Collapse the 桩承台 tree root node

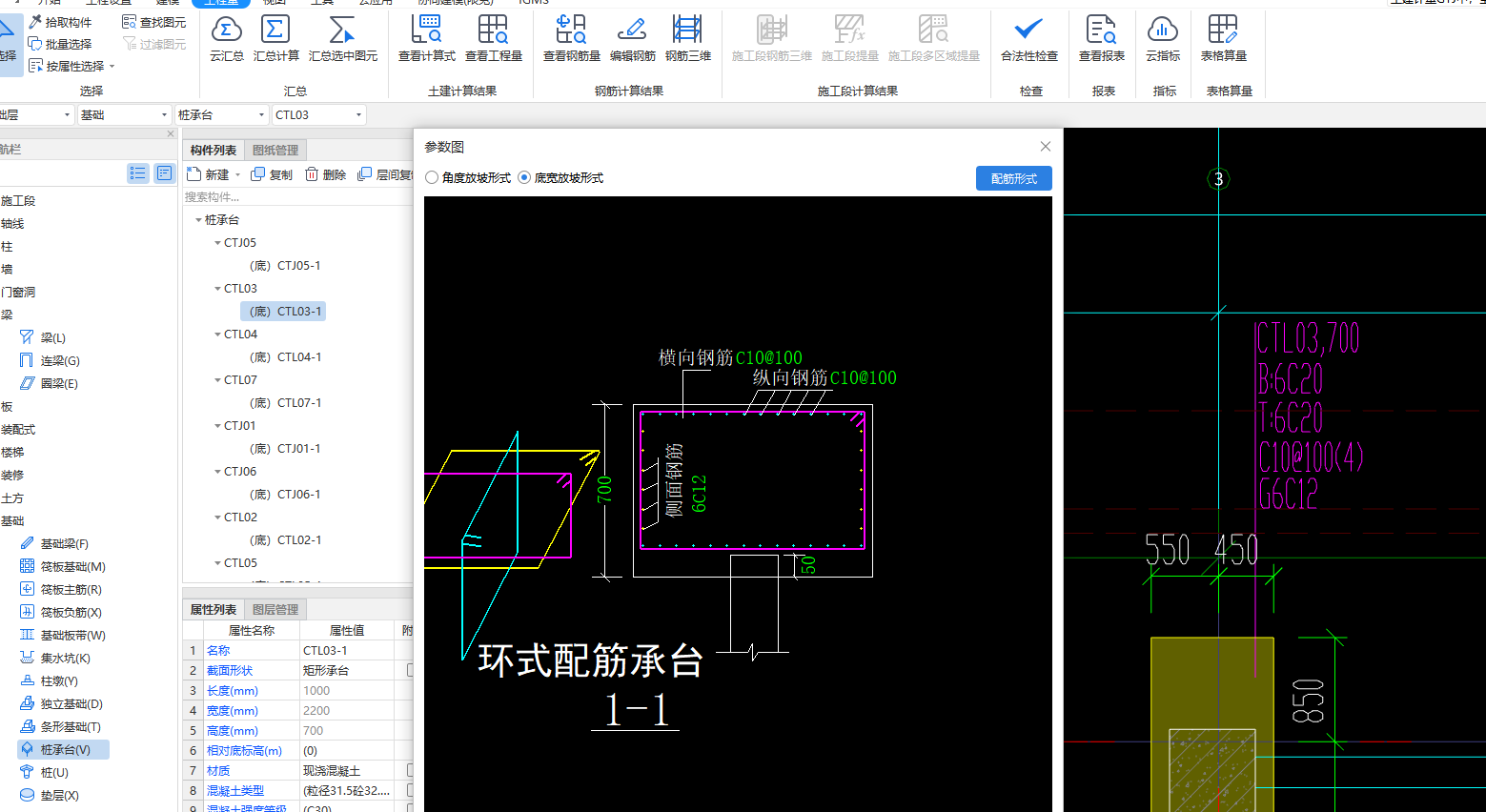(198, 220)
